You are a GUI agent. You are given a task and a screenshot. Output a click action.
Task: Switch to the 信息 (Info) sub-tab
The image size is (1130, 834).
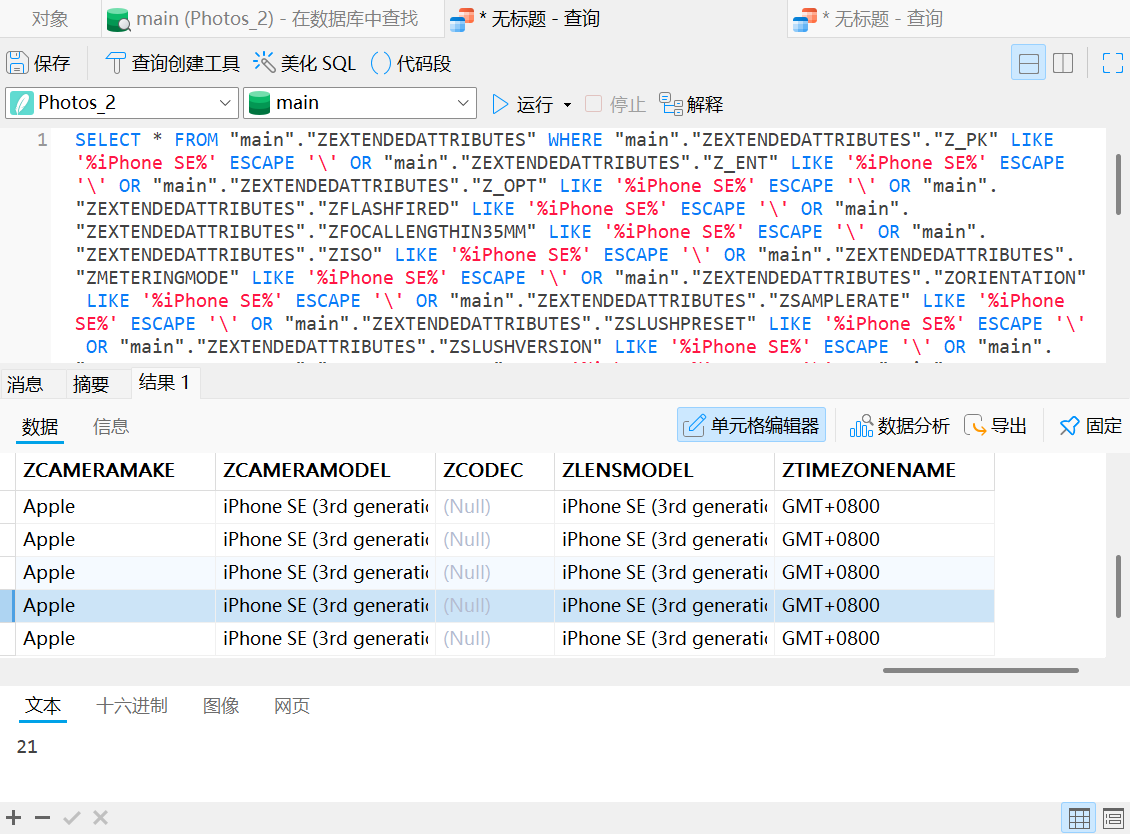click(x=111, y=427)
